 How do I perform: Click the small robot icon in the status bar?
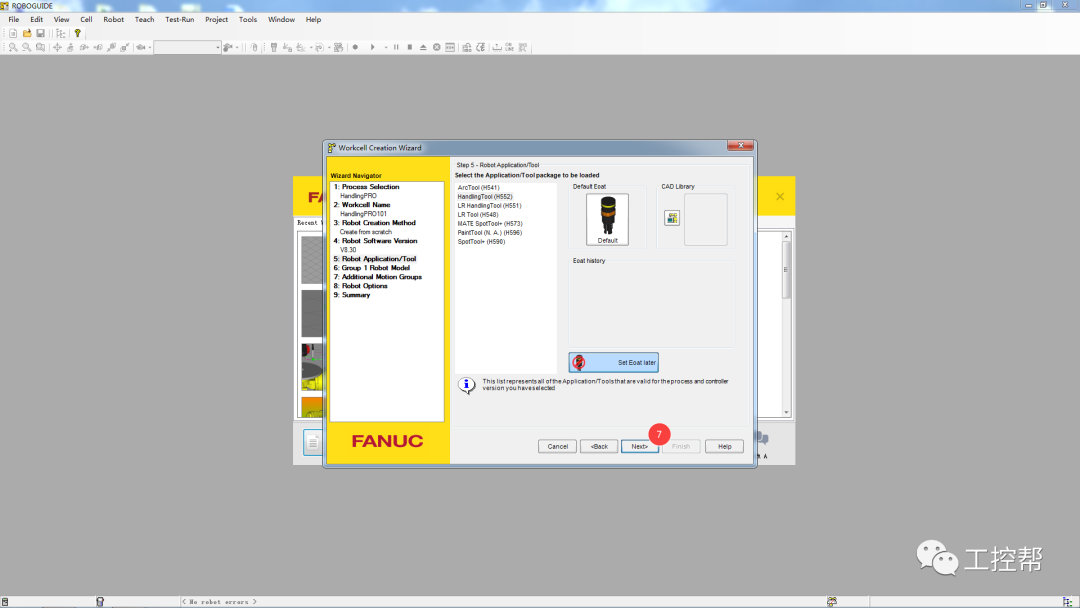(x=832, y=602)
